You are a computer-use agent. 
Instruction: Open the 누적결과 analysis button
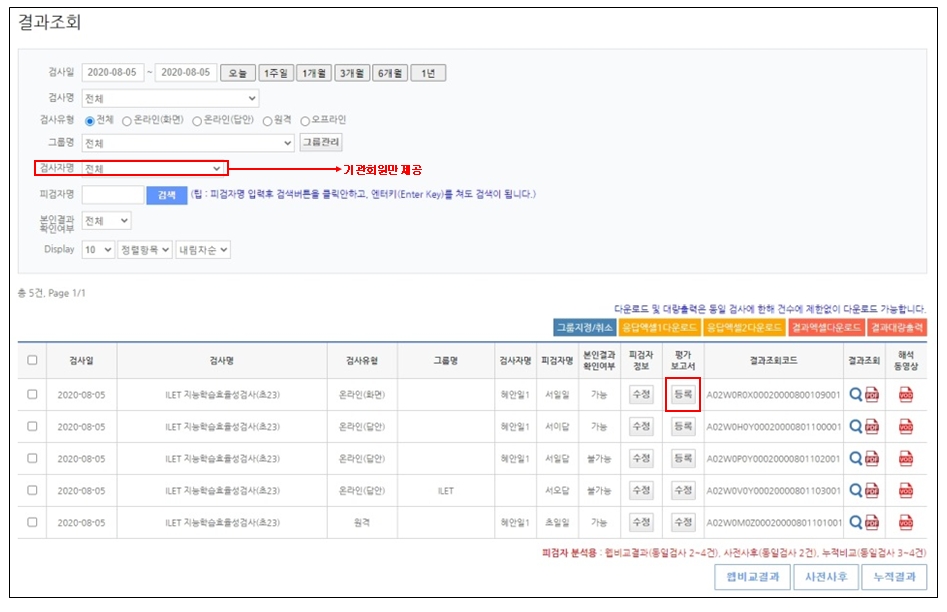point(893,577)
